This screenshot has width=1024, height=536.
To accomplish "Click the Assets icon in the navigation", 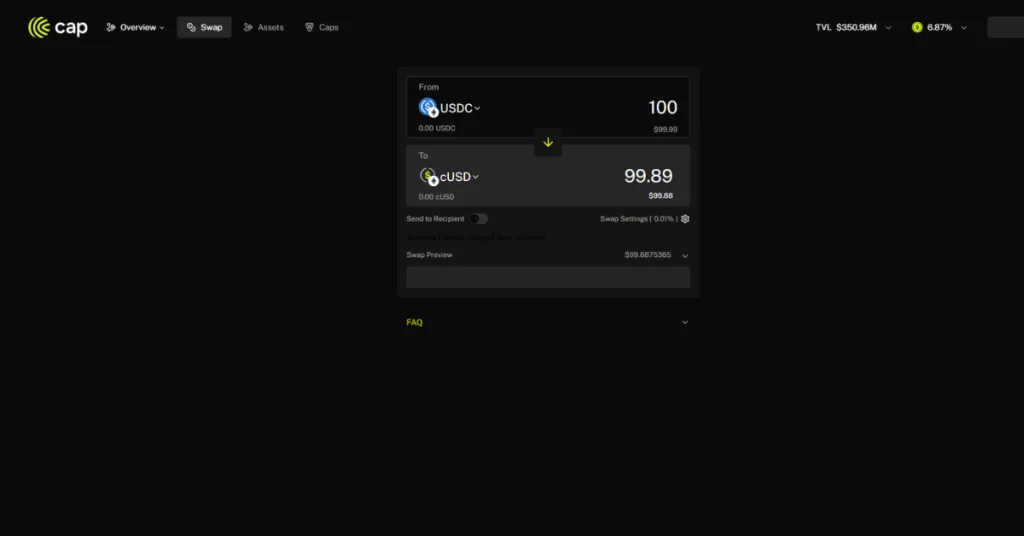I will pos(248,27).
